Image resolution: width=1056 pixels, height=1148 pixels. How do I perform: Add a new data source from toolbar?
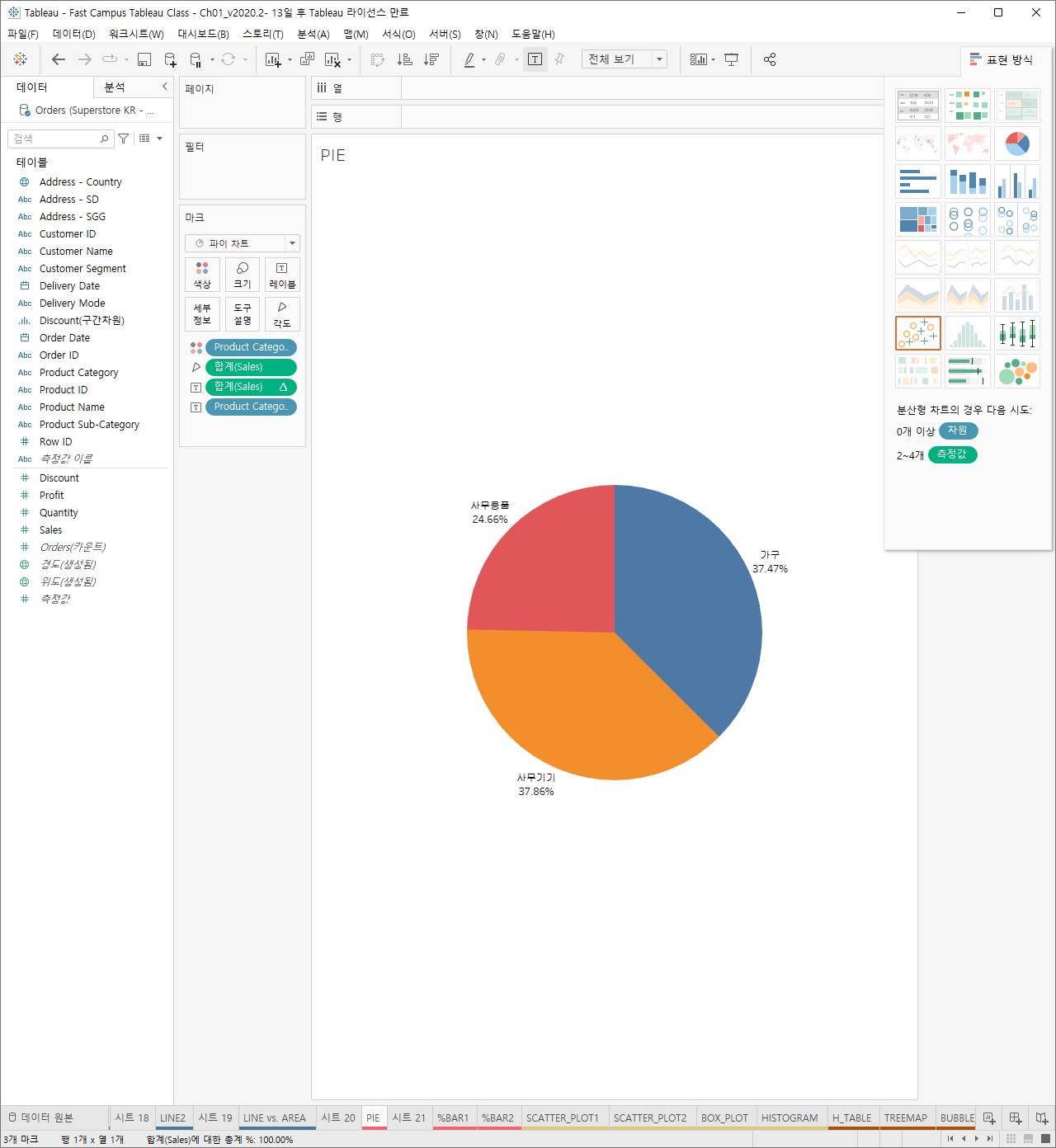[171, 59]
